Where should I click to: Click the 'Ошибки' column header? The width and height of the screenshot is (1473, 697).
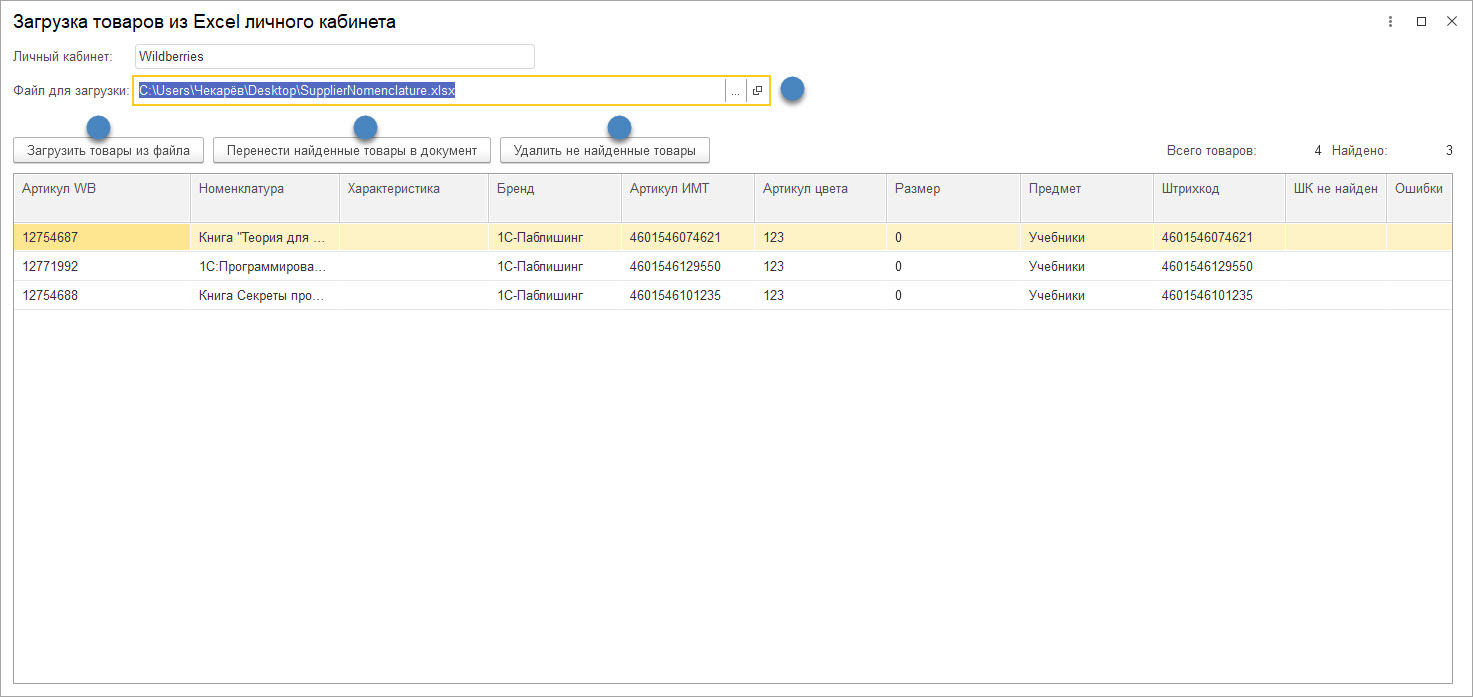(1418, 189)
